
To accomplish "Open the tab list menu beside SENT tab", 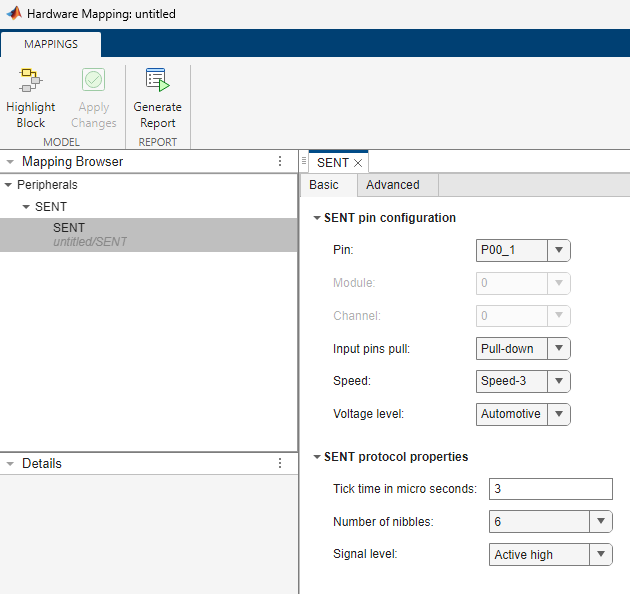I will point(303,161).
